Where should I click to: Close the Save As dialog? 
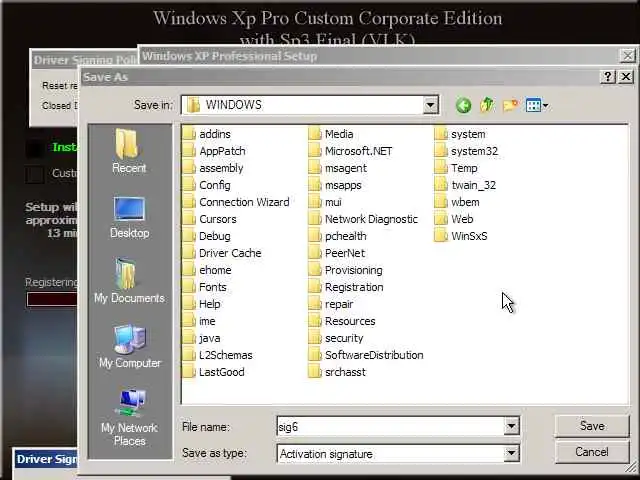click(x=626, y=77)
